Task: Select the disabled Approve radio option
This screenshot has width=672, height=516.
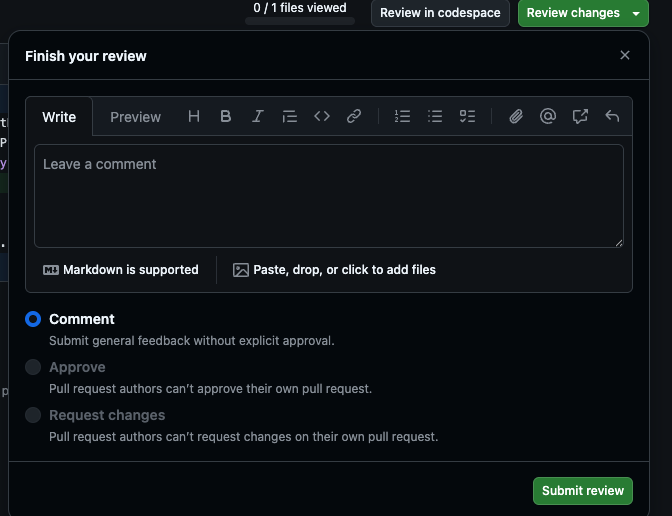Action: [x=33, y=367]
